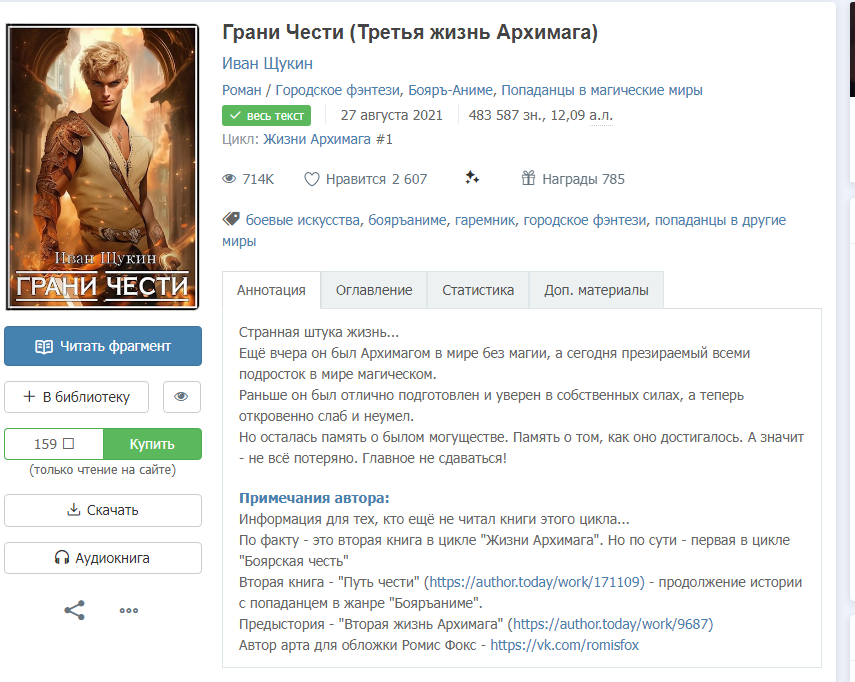Open the three-dots more options menu
855x682 pixels.
click(129, 610)
